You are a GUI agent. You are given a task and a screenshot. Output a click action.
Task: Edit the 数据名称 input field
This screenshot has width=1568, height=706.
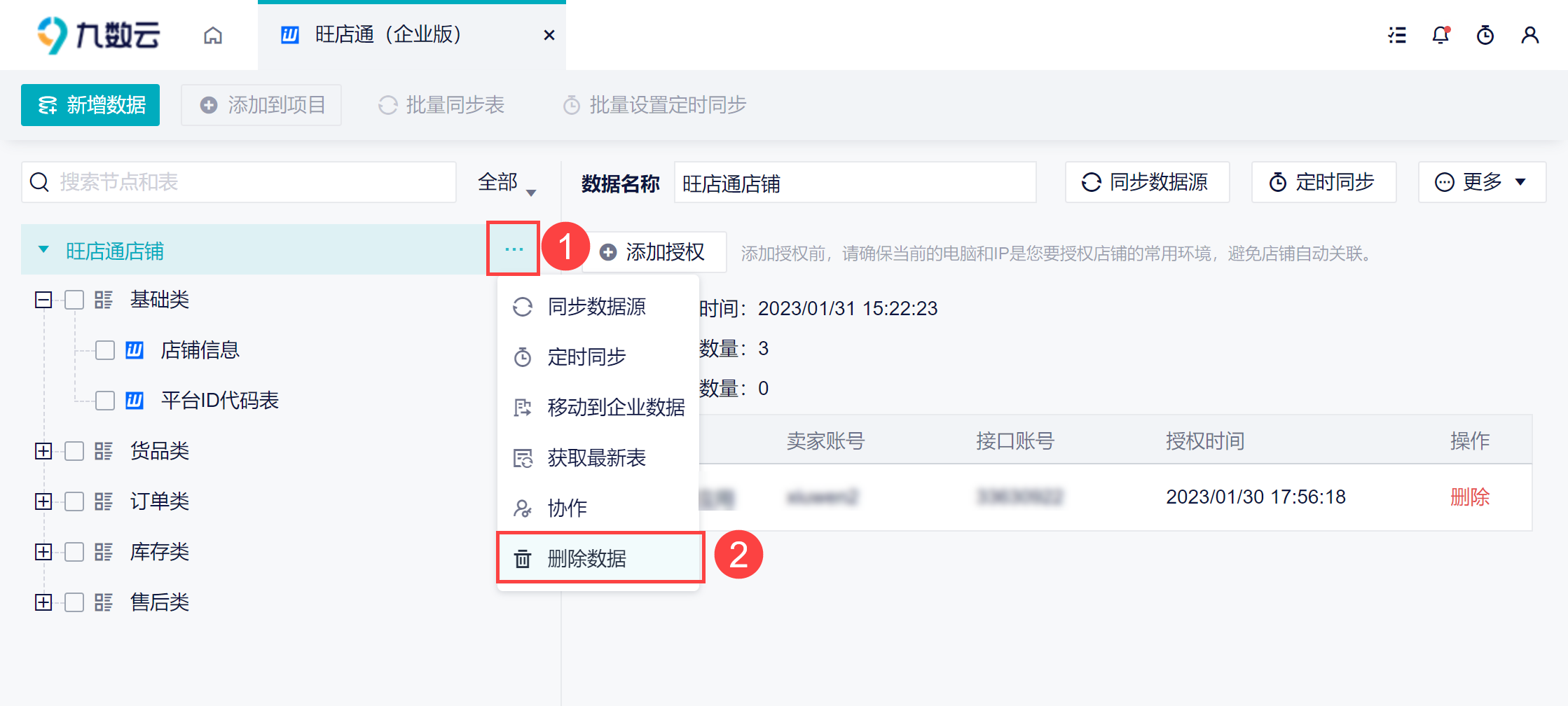pyautogui.click(x=855, y=183)
